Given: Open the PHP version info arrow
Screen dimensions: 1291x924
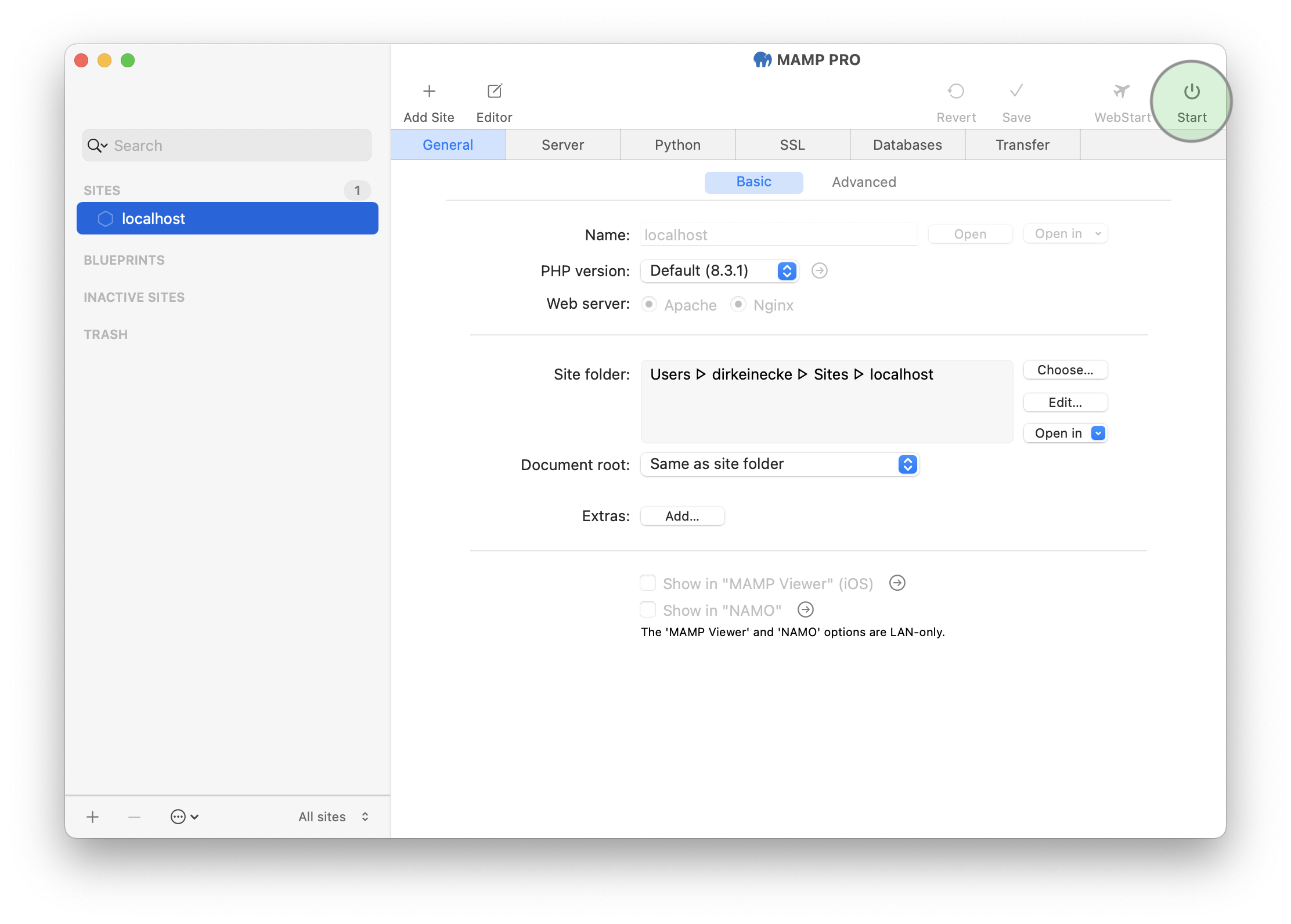Looking at the screenshot, I should pos(820,270).
